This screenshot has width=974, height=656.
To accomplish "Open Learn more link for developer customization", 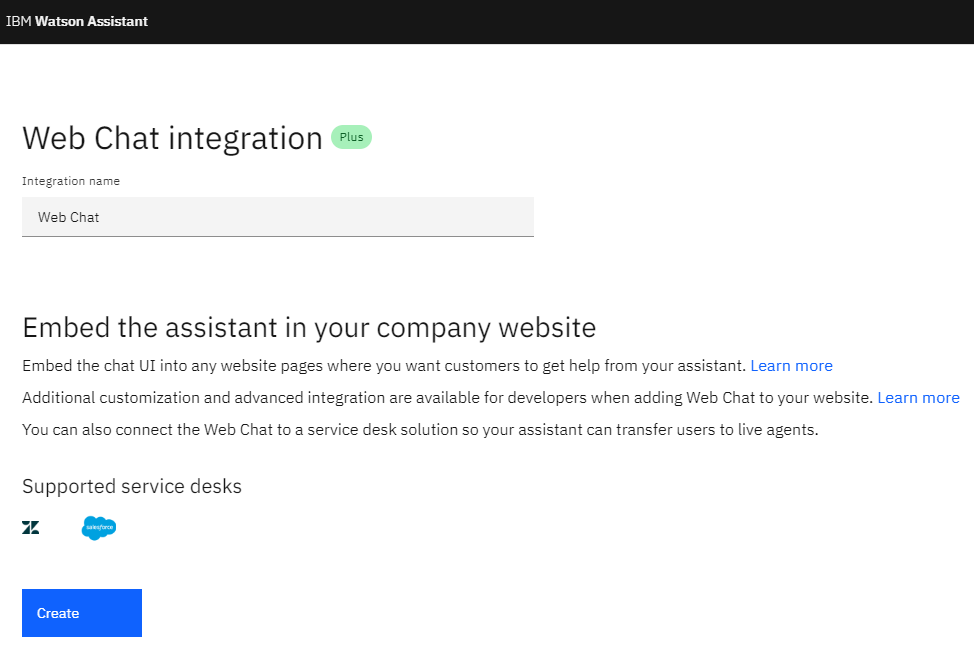I will pyautogui.click(x=918, y=398).
